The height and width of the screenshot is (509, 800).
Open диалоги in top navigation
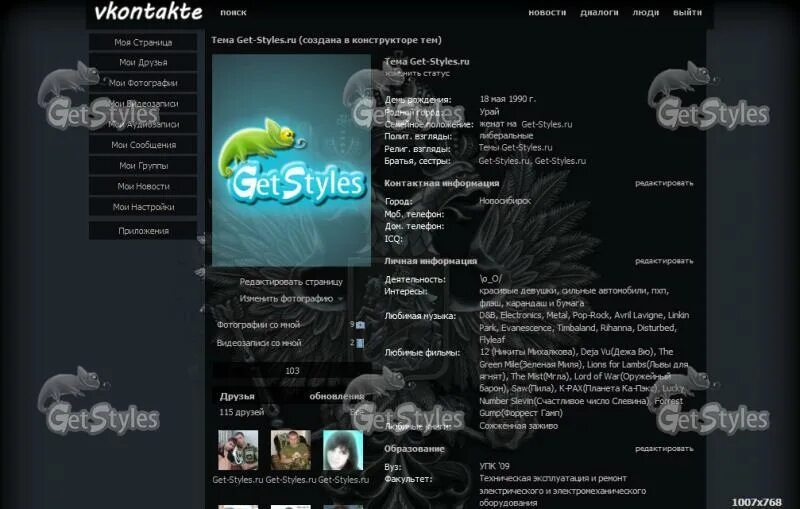599,12
